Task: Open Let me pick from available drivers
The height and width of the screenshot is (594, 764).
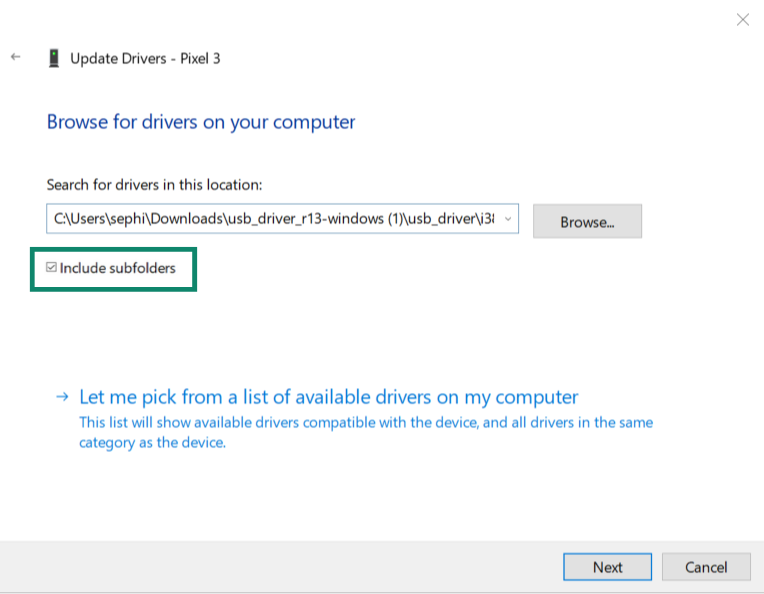Action: tap(328, 397)
